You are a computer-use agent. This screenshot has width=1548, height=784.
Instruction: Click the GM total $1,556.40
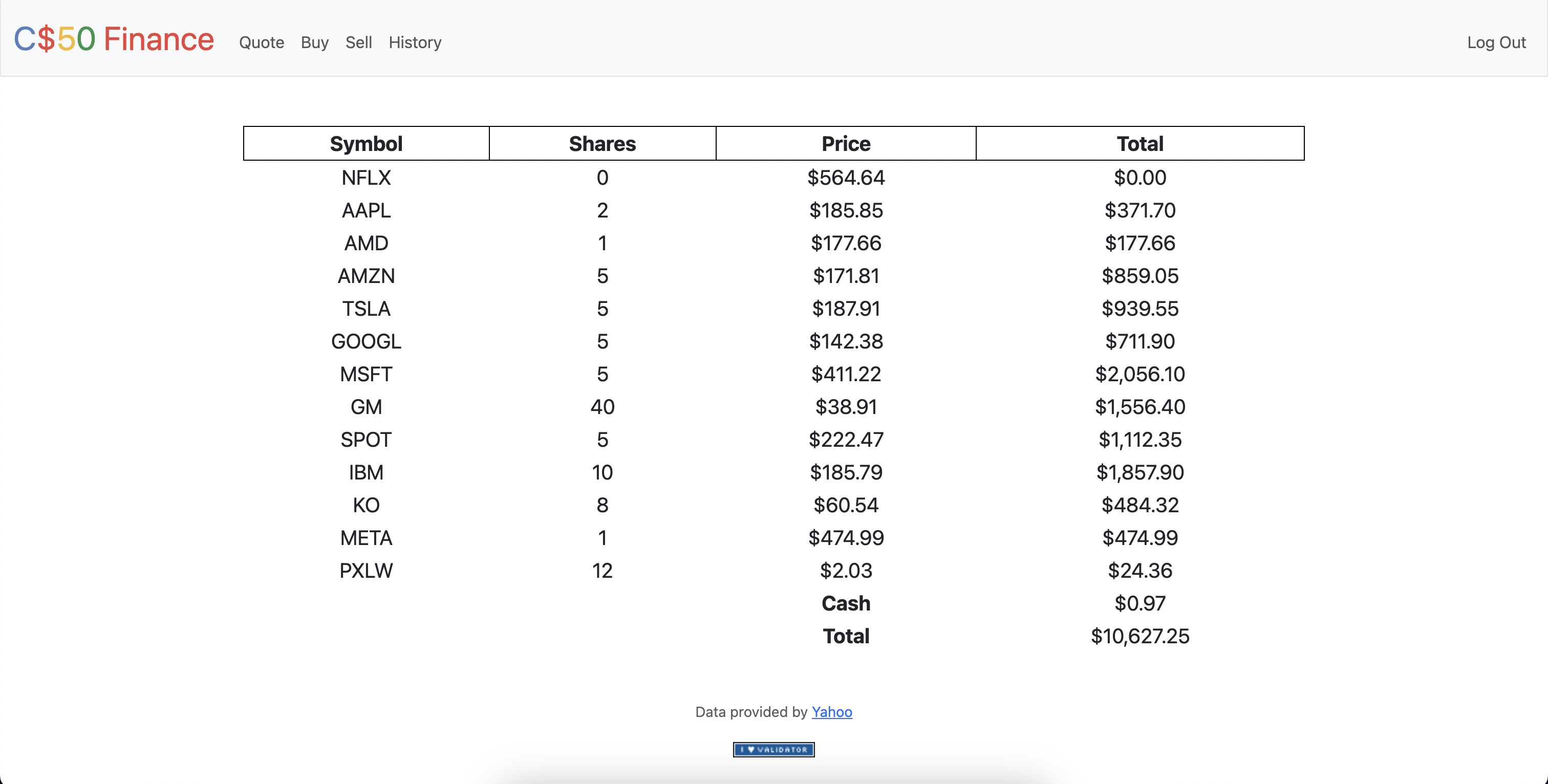pyautogui.click(x=1139, y=407)
